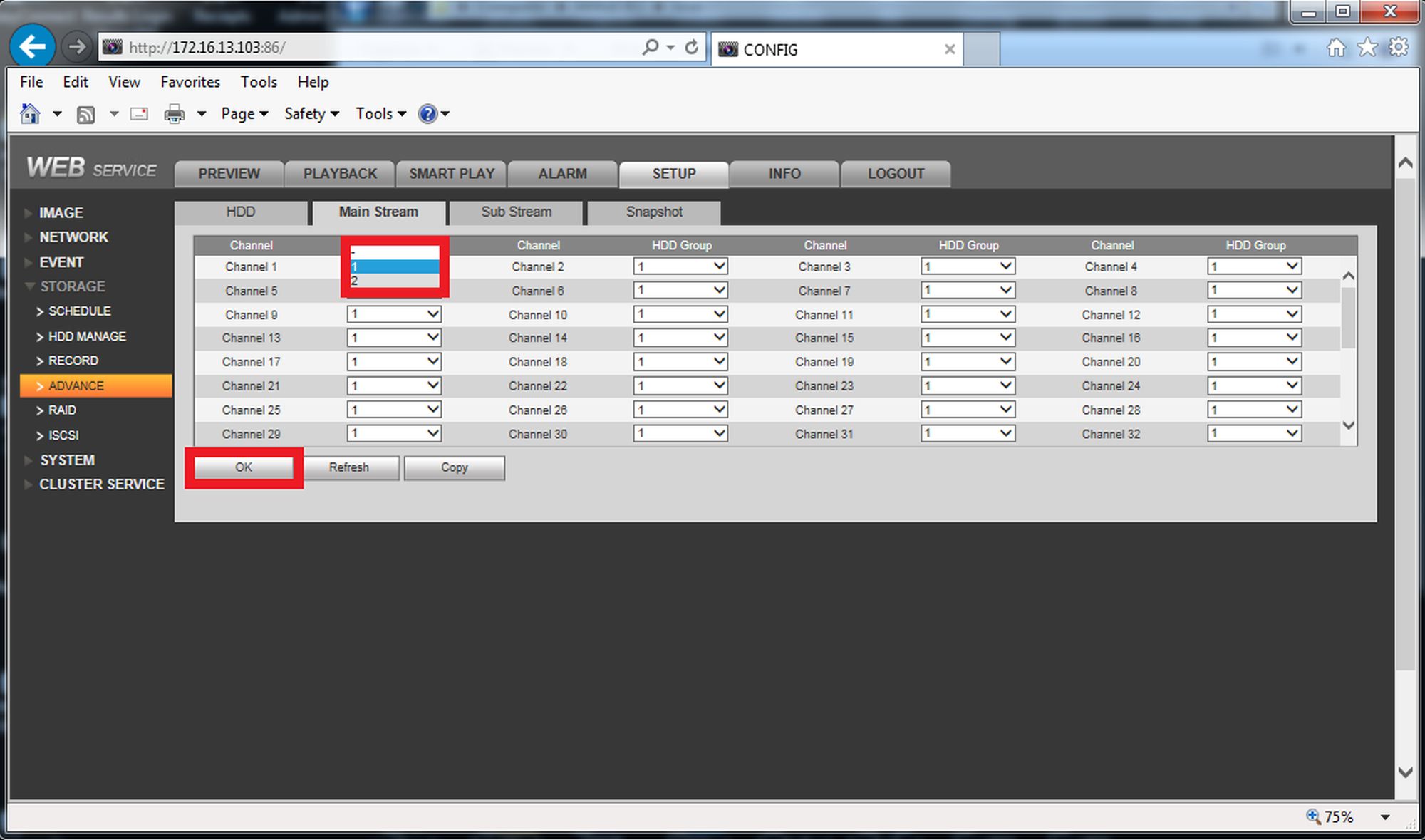Click the channel table scrollbar down arrow
Viewport: 1425px width, 840px height.
(x=1348, y=425)
